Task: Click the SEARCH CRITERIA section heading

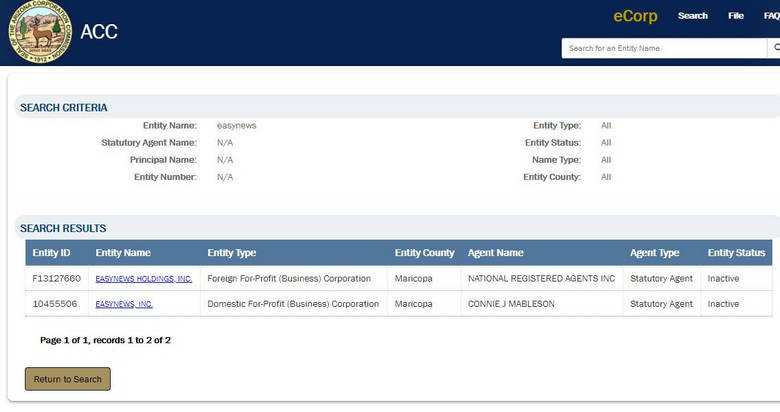Action: point(64,107)
